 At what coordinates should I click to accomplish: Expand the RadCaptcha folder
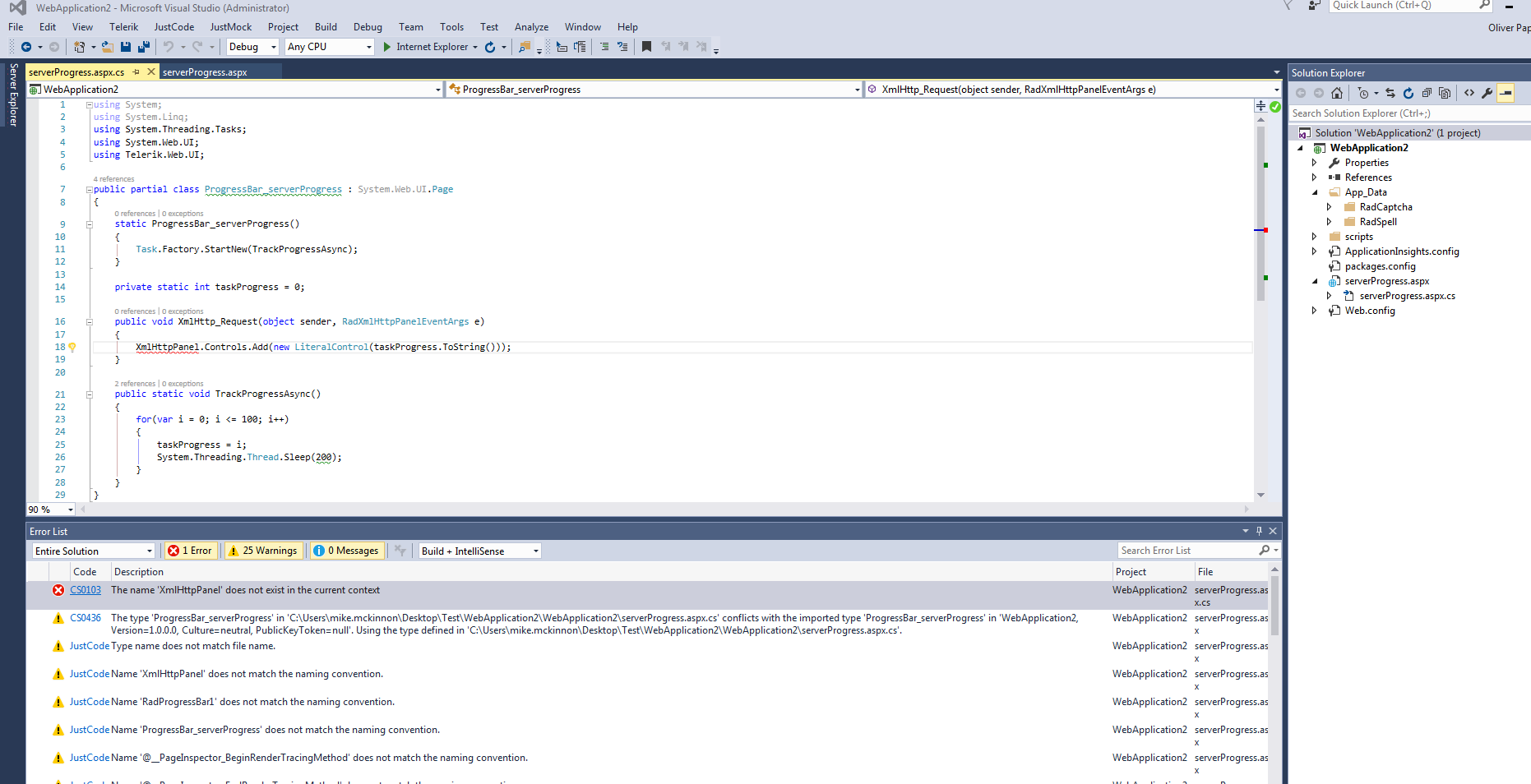click(x=1329, y=207)
